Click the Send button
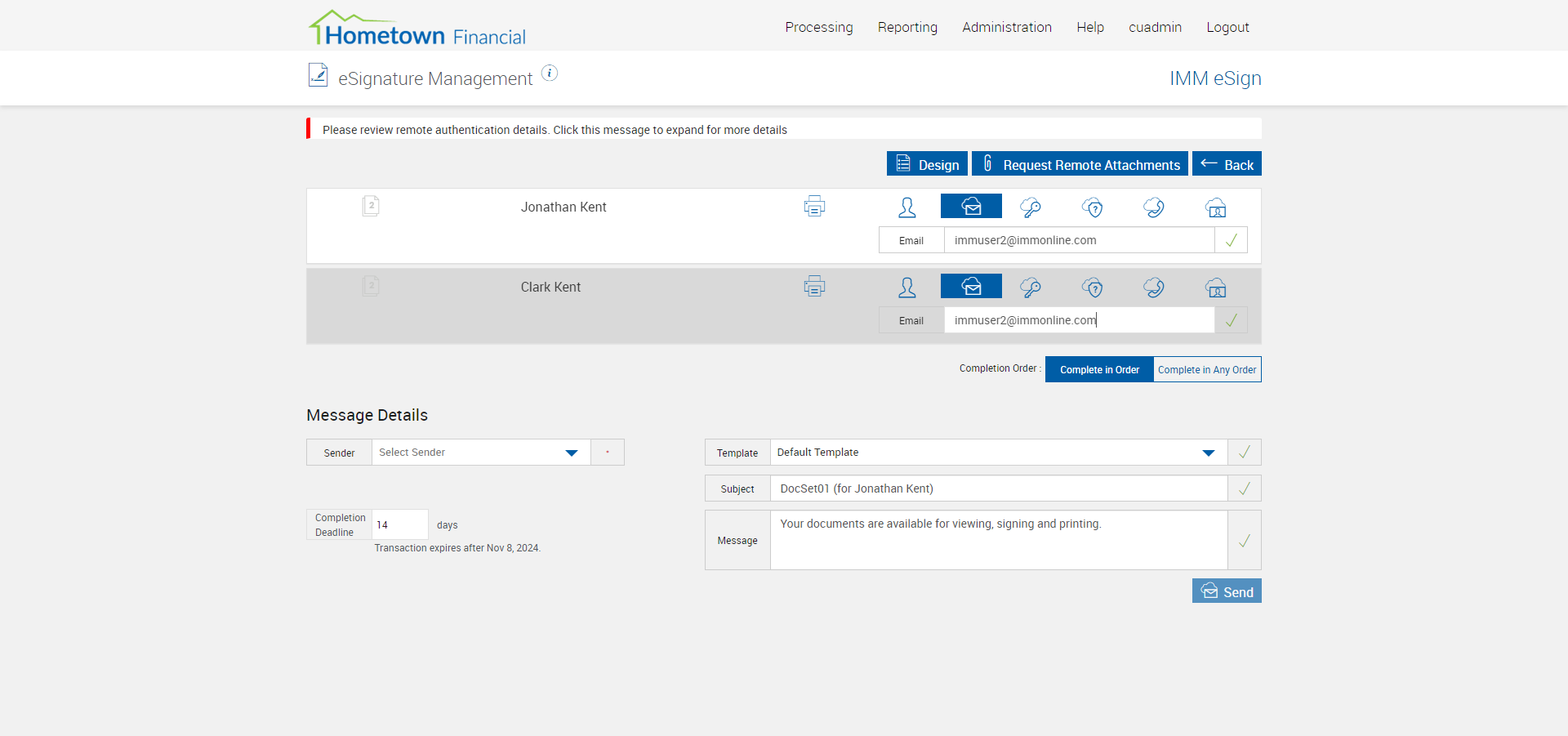 (x=1227, y=591)
